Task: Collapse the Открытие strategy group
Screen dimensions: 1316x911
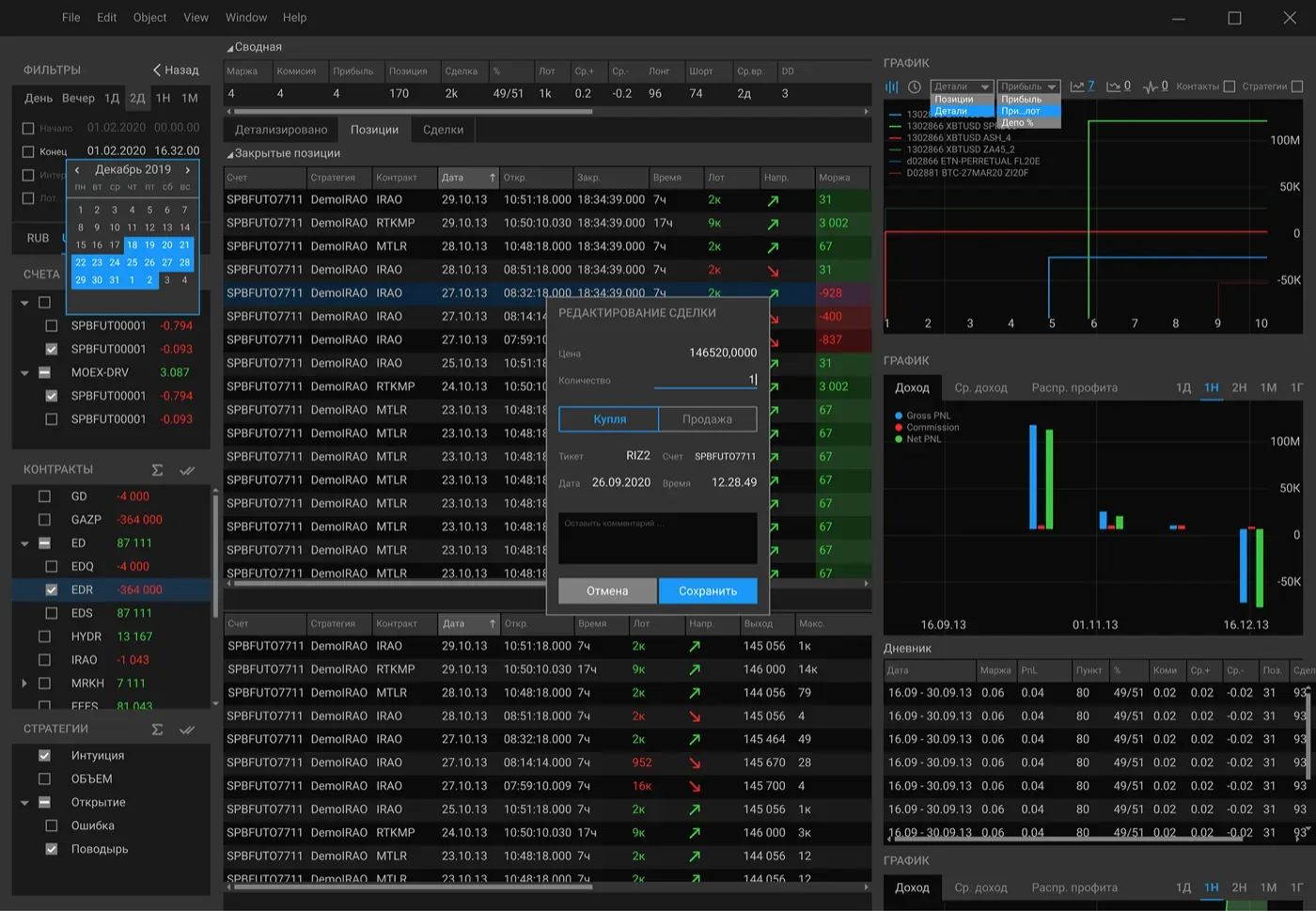Action: [x=24, y=803]
